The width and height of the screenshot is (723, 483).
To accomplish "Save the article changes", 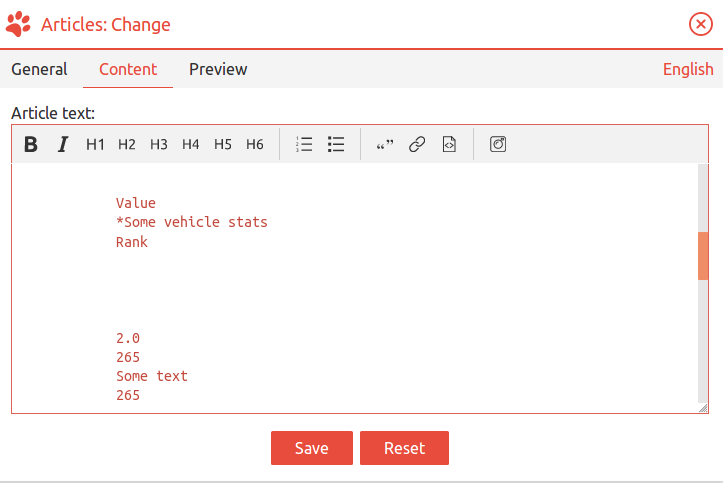I will pos(312,448).
